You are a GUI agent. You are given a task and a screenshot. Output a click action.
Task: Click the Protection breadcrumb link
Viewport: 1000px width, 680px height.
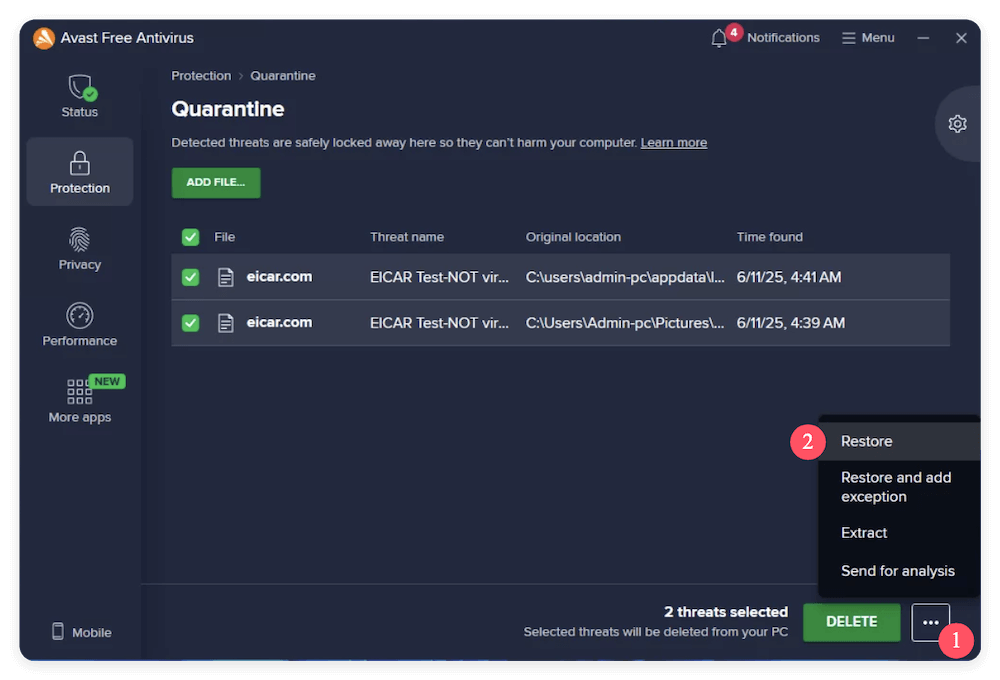coord(201,75)
